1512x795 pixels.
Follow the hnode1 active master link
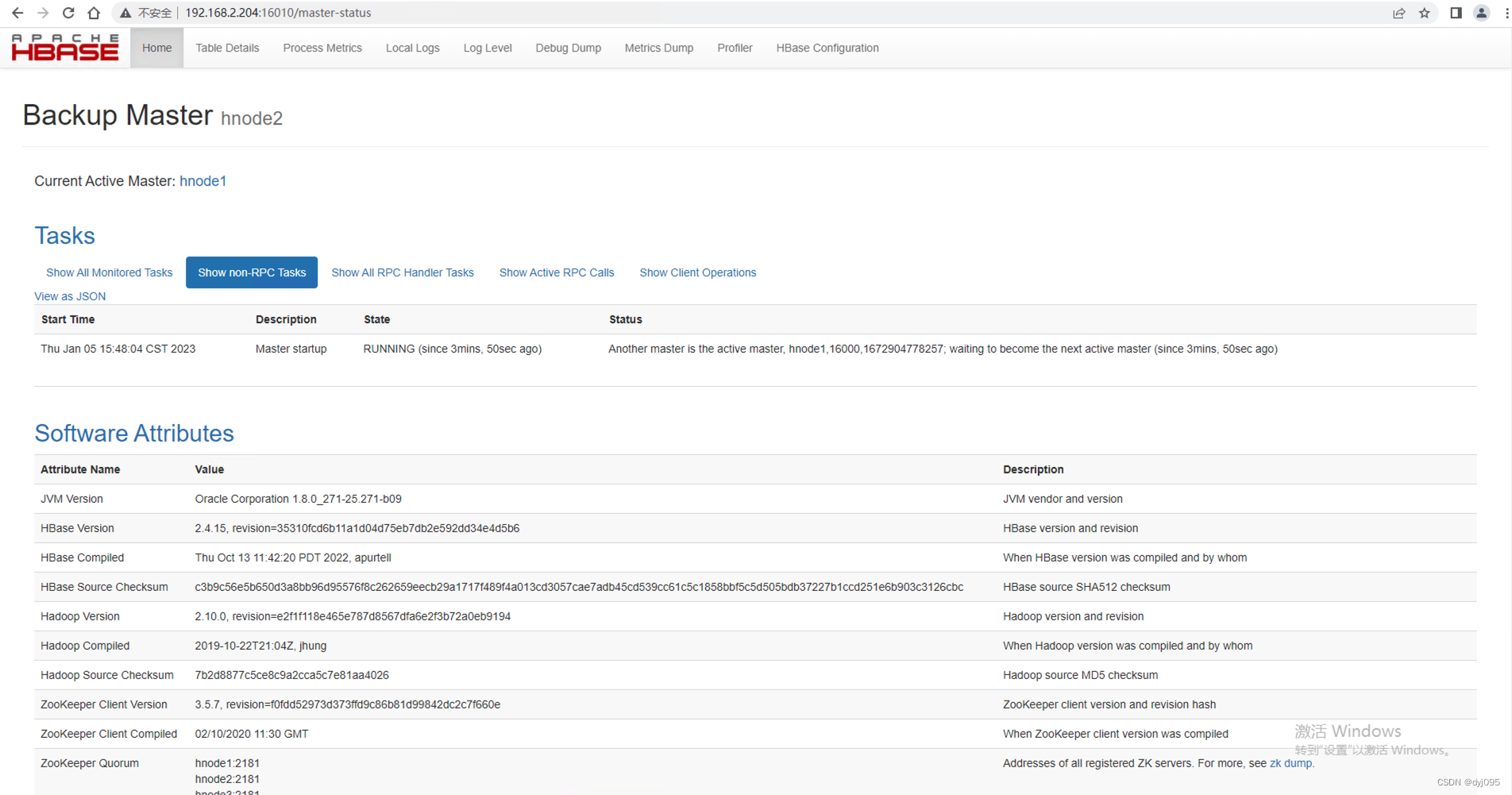[x=202, y=181]
